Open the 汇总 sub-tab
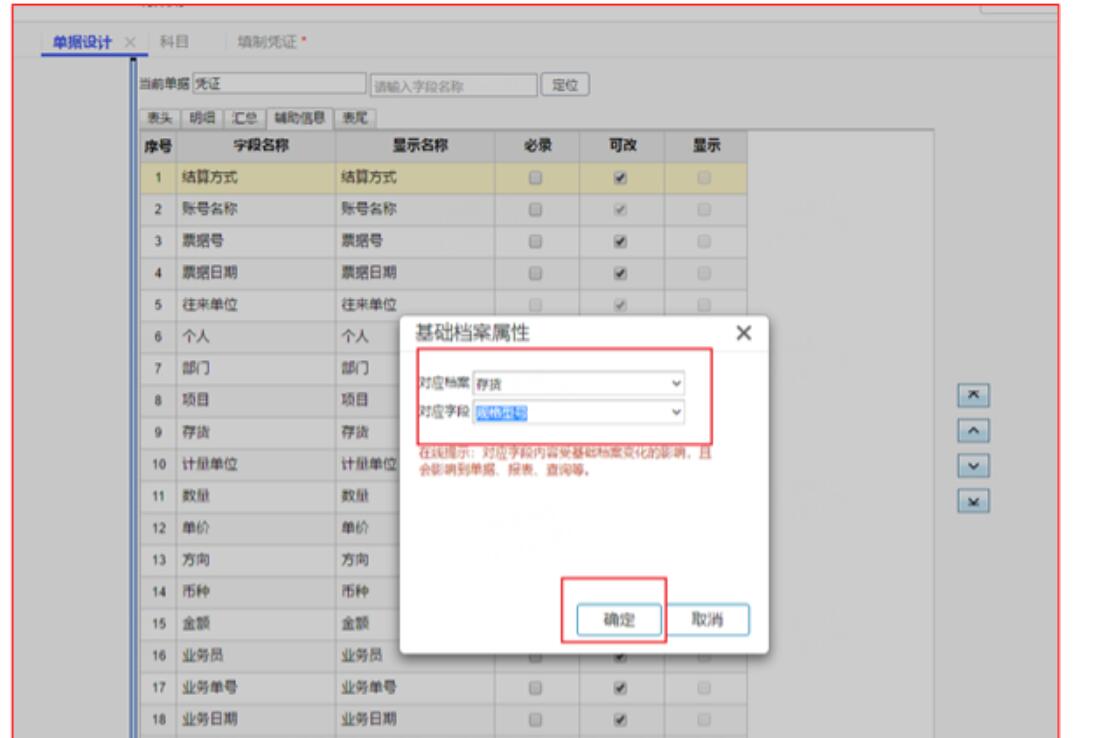Viewport: 1105px width, 738px height. pos(245,118)
